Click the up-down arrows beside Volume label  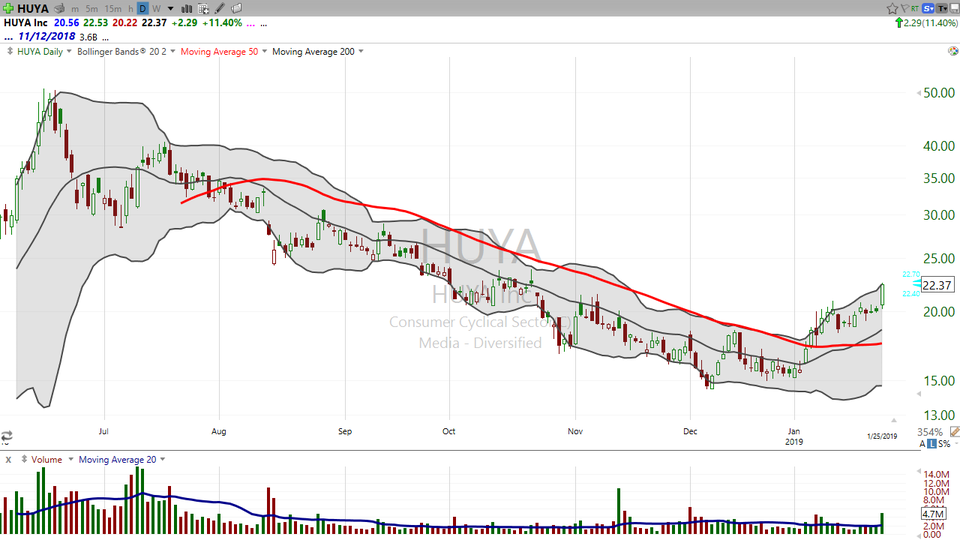coord(24,459)
